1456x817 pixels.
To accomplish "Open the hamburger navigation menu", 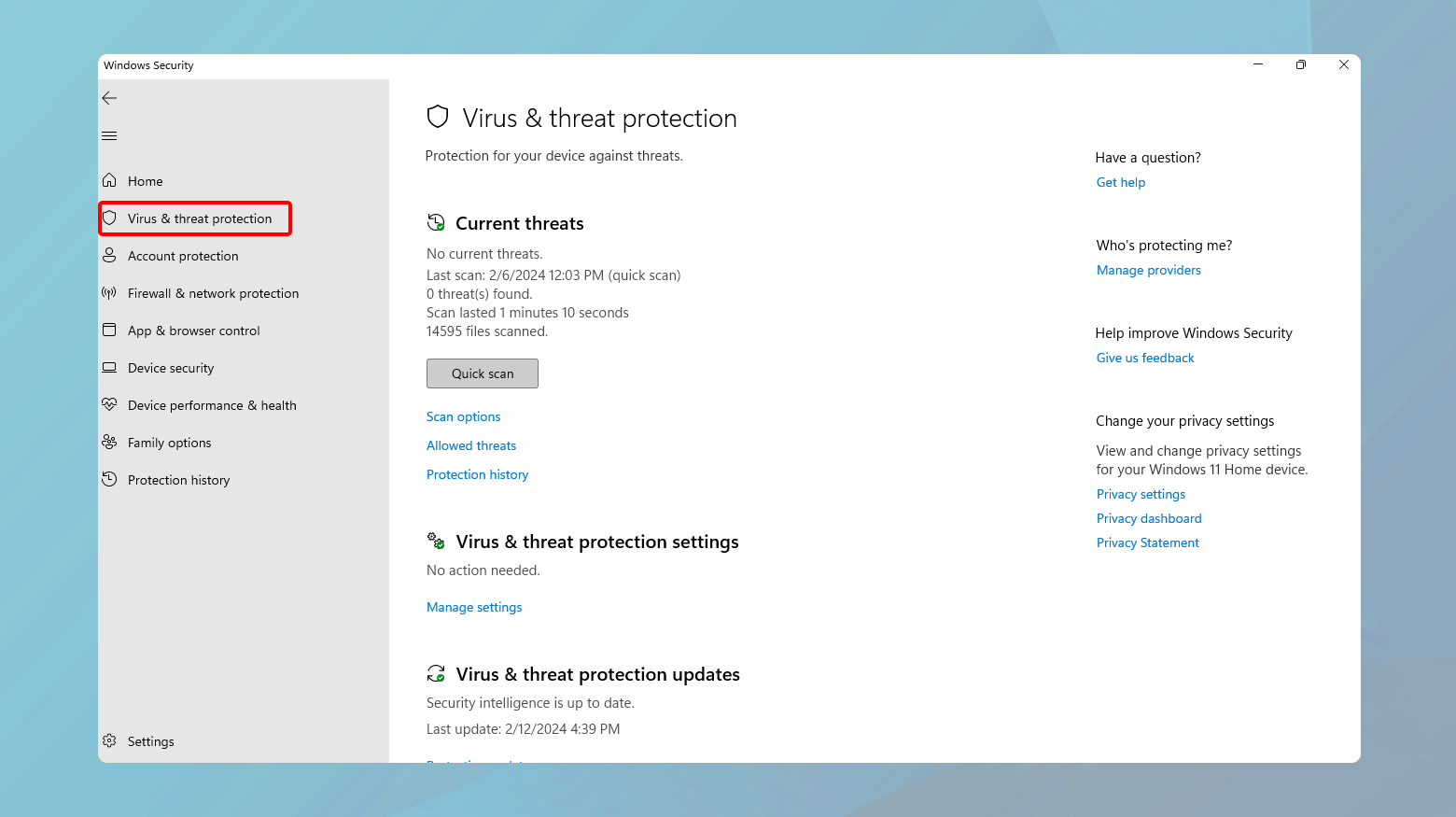I will 109,136.
